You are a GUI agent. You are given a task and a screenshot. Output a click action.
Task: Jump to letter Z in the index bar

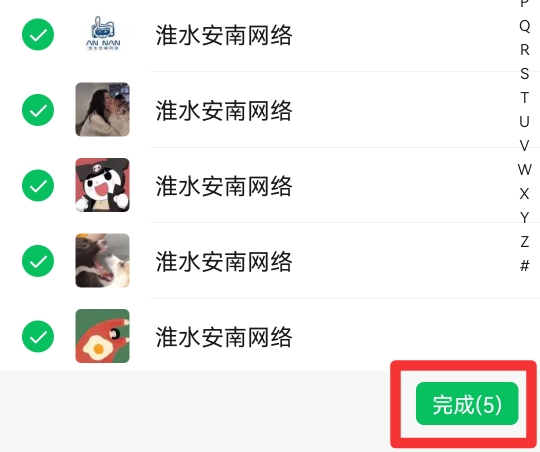(x=525, y=242)
